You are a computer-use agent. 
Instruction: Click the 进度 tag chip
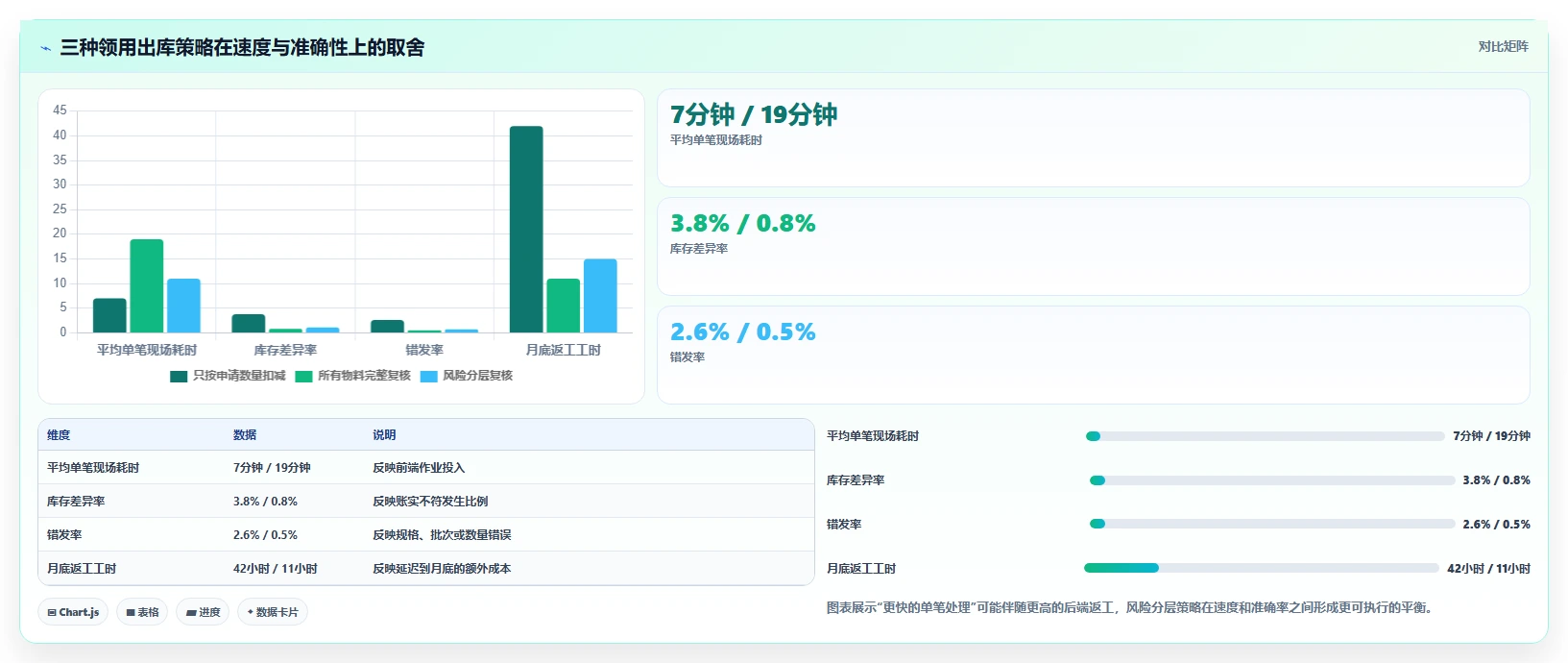(203, 612)
